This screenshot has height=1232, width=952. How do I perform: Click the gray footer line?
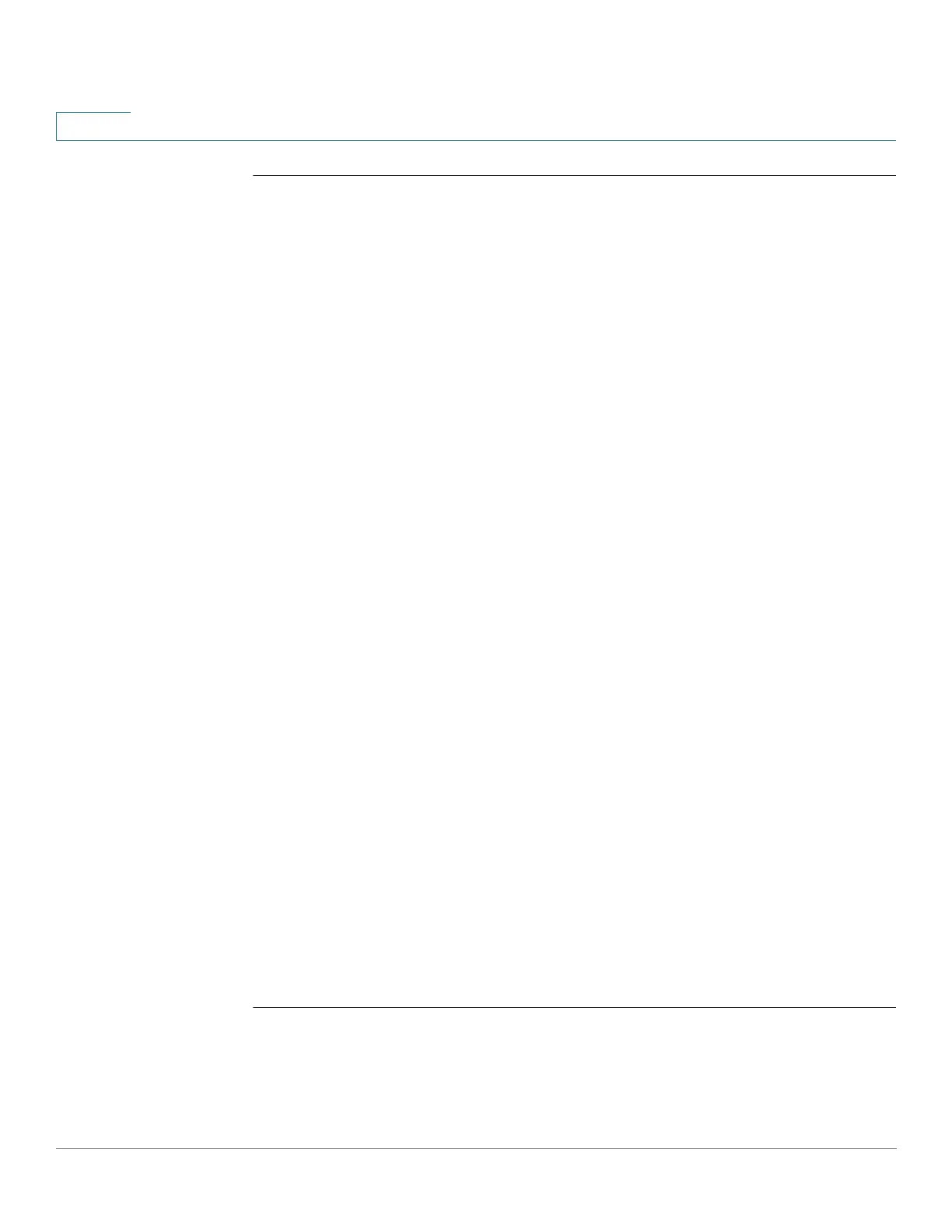476,1148
